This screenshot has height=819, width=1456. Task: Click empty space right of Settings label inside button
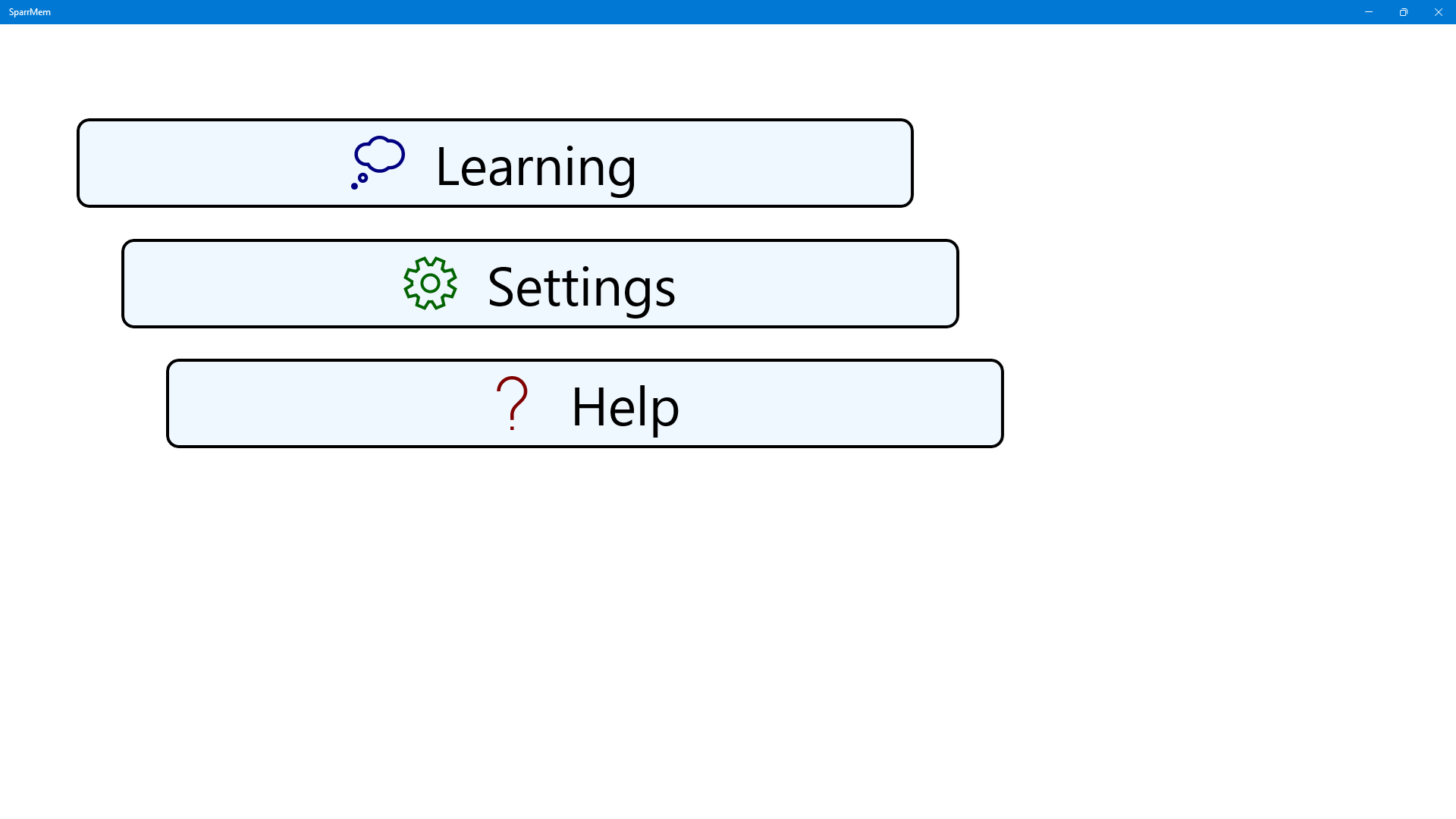tap(819, 284)
